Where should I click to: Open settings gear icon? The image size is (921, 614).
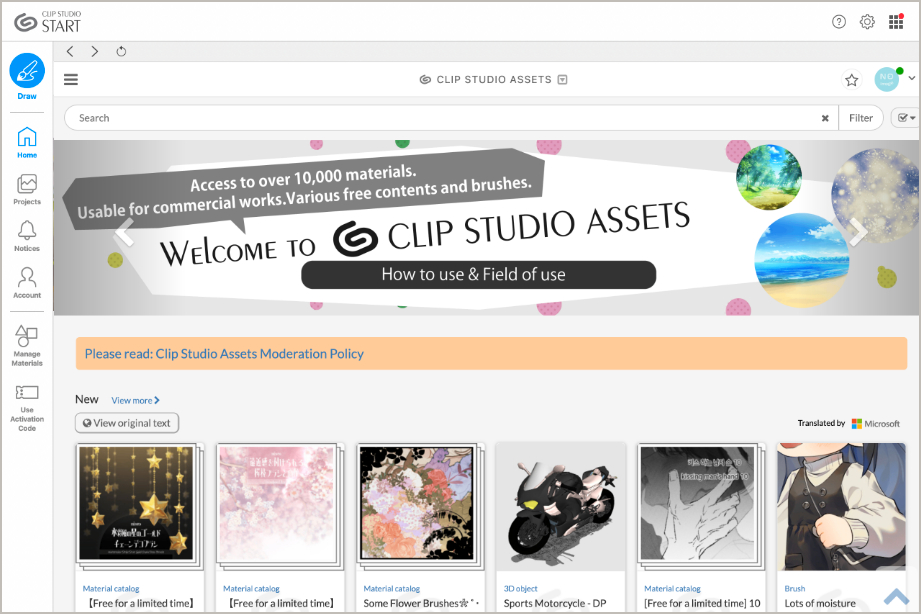coord(867,22)
